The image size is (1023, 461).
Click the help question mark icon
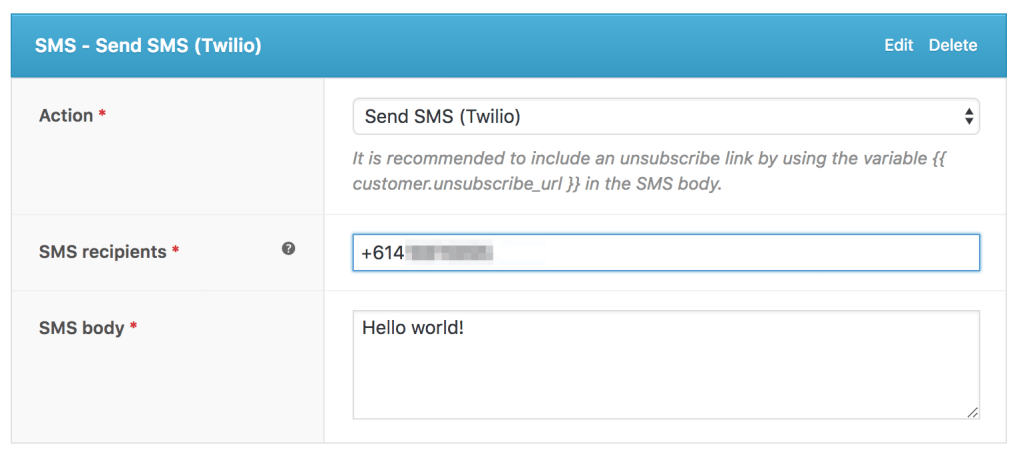point(288,249)
